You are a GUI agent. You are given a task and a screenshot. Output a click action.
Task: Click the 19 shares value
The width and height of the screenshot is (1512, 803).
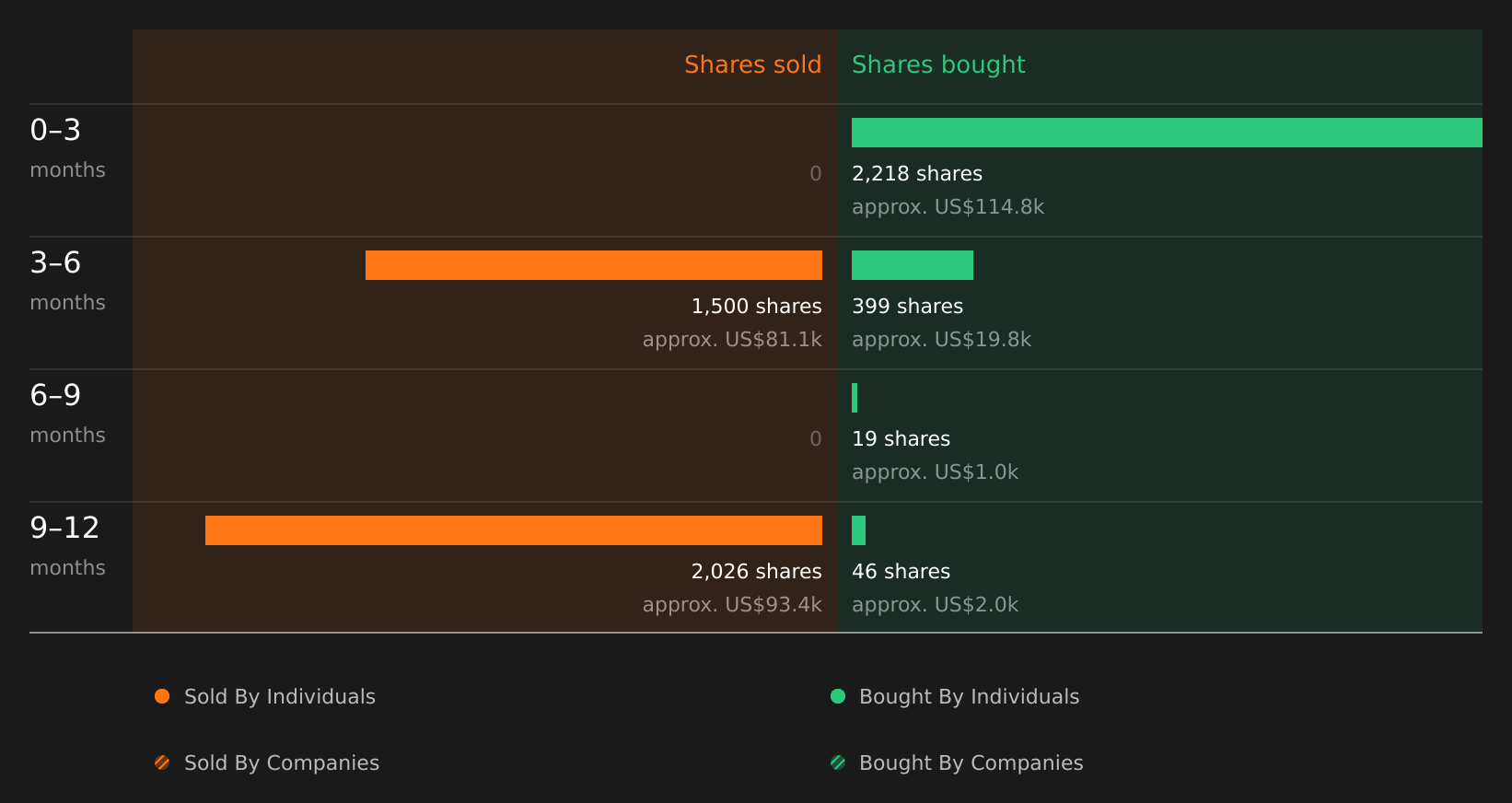[901, 438]
